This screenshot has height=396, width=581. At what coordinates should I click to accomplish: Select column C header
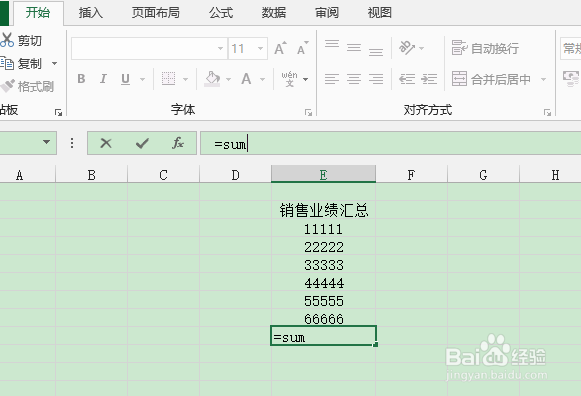tap(163, 174)
